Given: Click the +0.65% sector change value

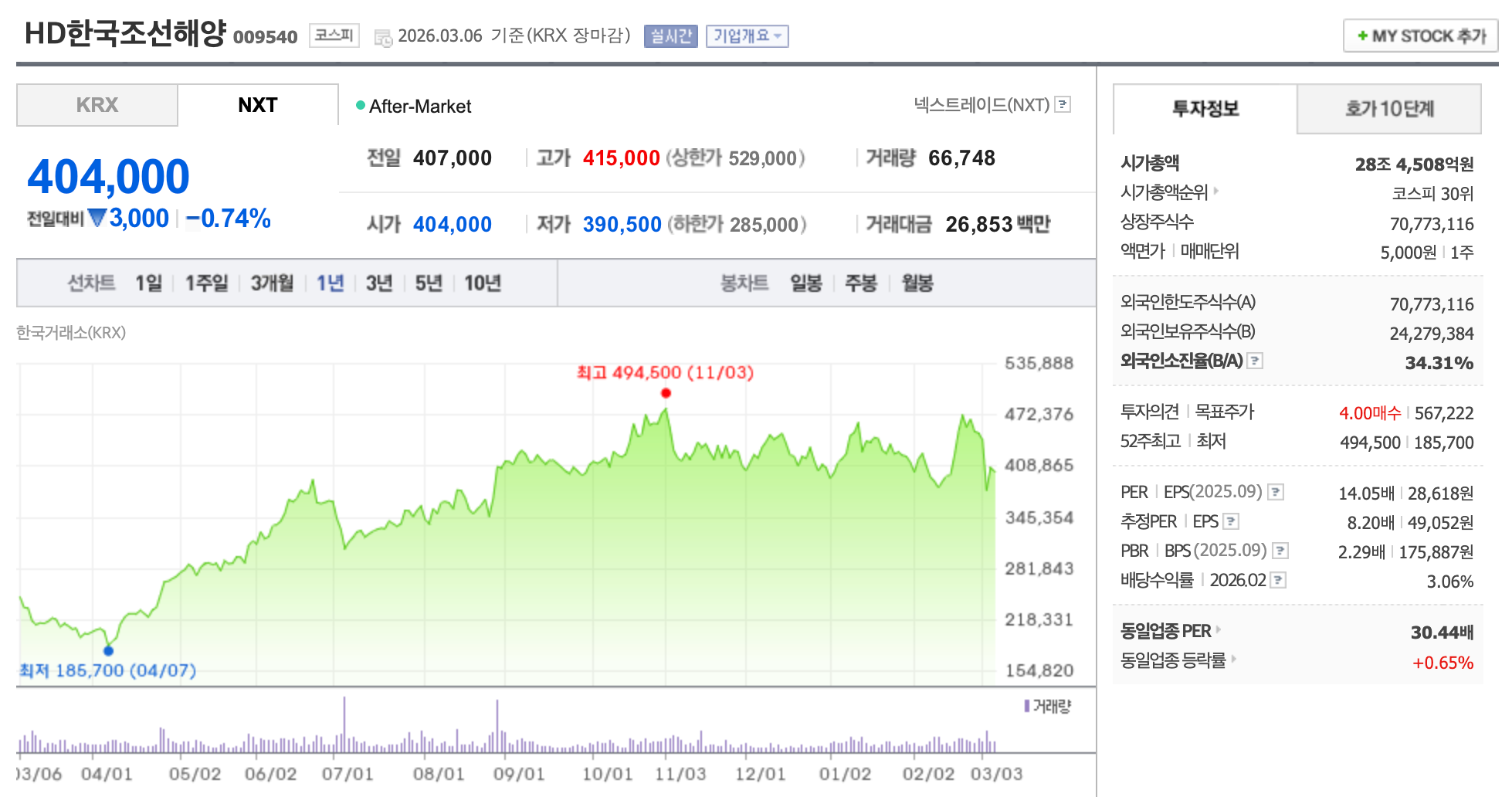Looking at the screenshot, I should [1443, 663].
